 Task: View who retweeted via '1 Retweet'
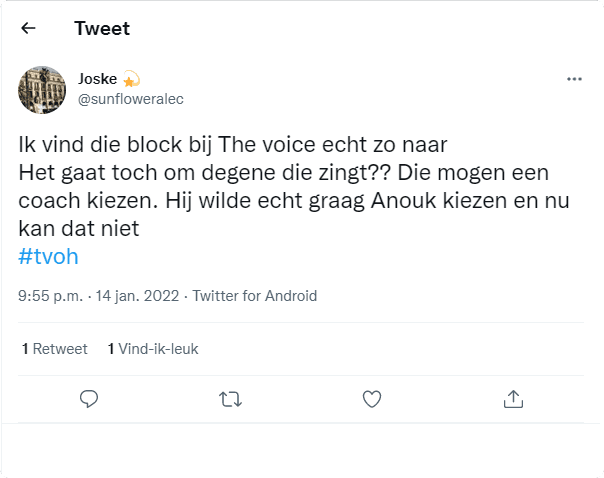click(x=54, y=349)
